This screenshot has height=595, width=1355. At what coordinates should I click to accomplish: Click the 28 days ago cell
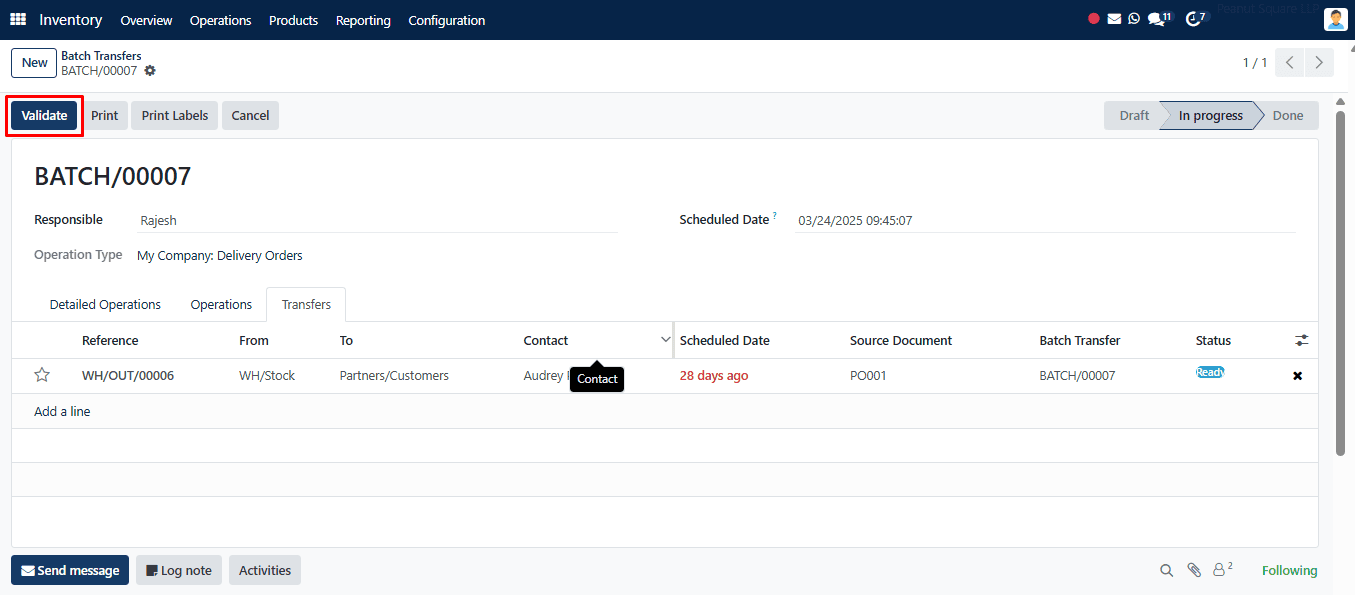pos(714,376)
